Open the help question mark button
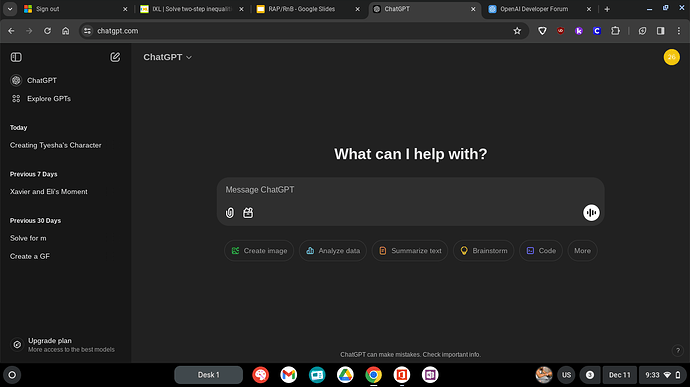The width and height of the screenshot is (690, 387). coord(678,350)
